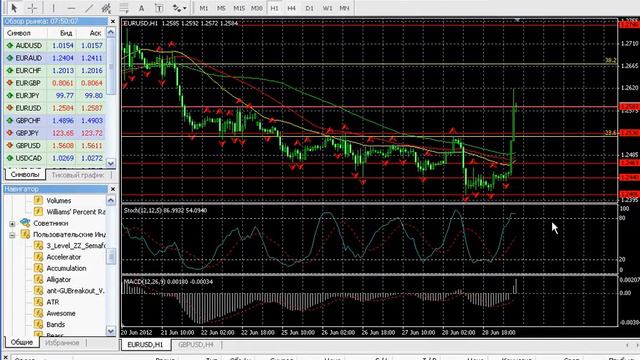Switch Navigator to the 'Избранное' tab

62,342
